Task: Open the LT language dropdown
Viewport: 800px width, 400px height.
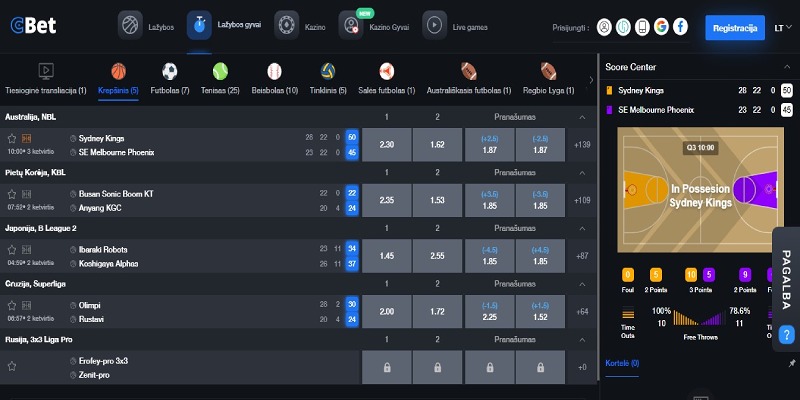Action: click(x=783, y=27)
